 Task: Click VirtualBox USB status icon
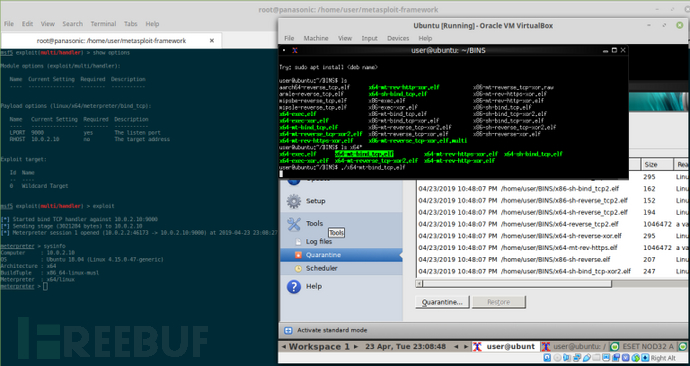coord(587,358)
